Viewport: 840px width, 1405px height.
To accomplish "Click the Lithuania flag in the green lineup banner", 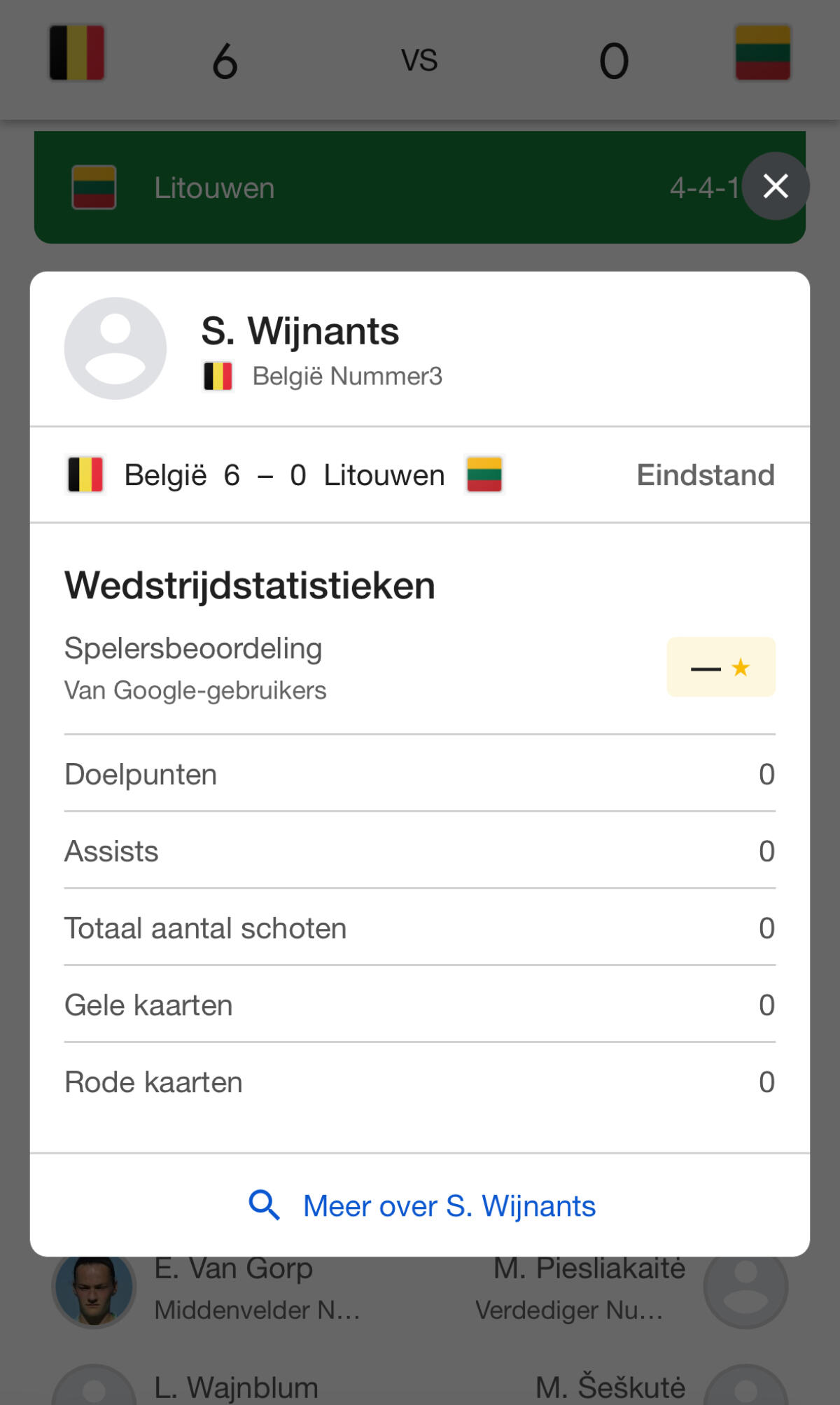I will pyautogui.click(x=94, y=188).
